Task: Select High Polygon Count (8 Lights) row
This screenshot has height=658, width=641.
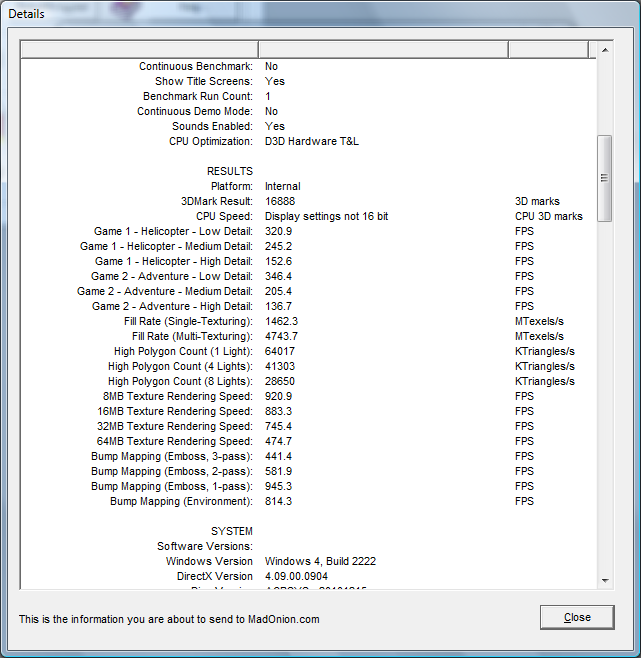Action: pos(180,381)
